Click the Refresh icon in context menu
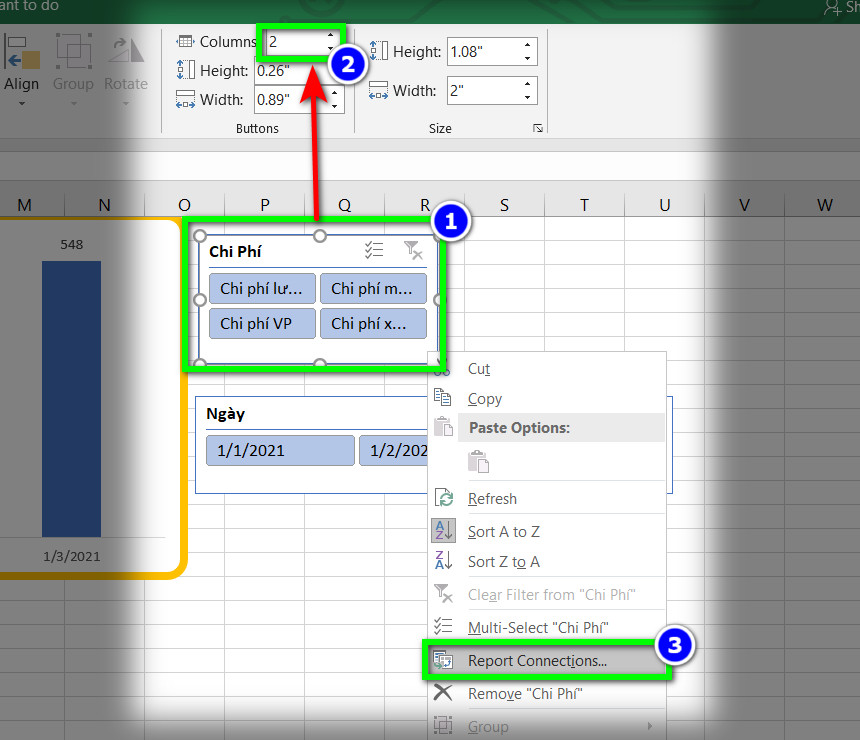The image size is (860, 740). coord(444,498)
